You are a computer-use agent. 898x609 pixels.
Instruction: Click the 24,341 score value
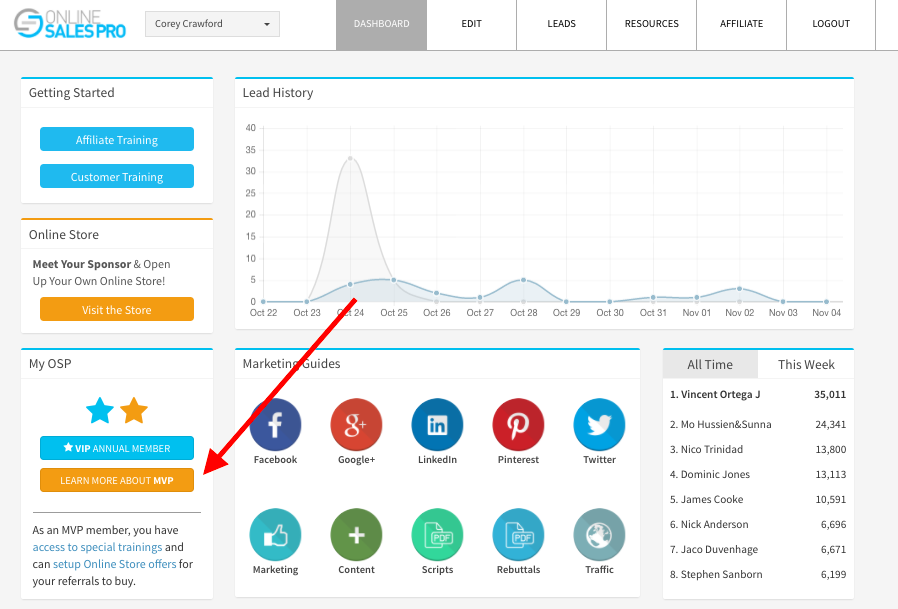830,425
